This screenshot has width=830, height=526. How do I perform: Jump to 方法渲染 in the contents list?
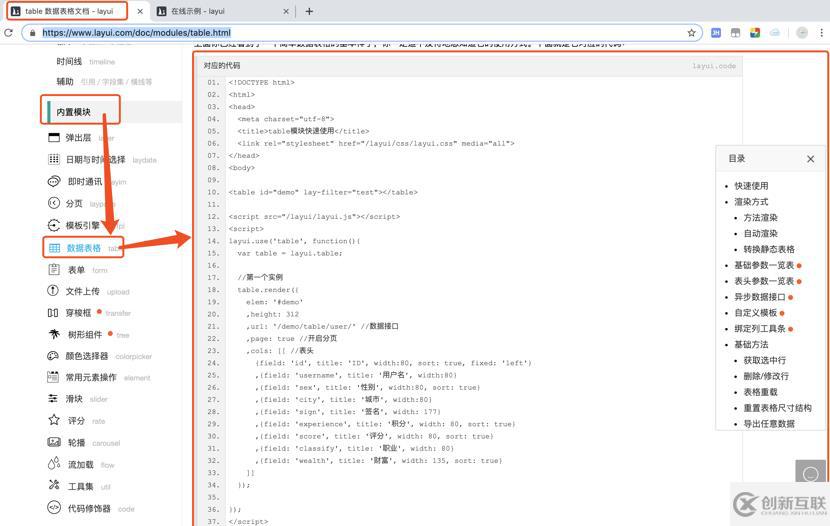coord(761,217)
